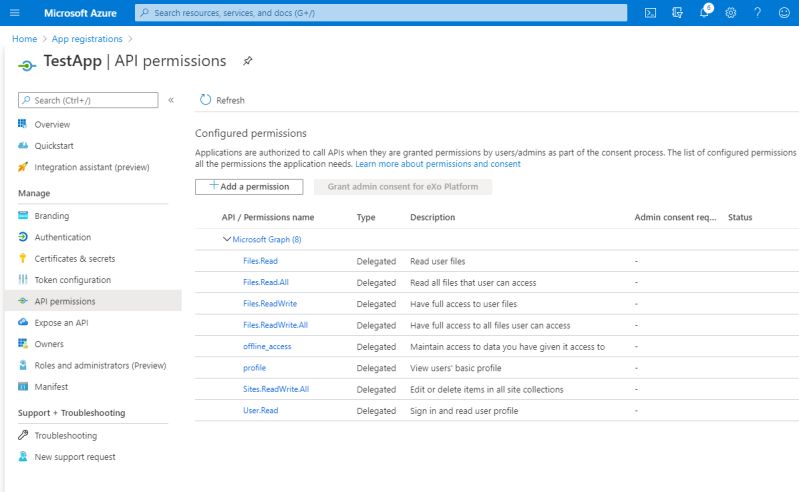Viewport: 799px width, 492px height.
Task: Click the Admin consent req... column header
Action: pos(675,217)
